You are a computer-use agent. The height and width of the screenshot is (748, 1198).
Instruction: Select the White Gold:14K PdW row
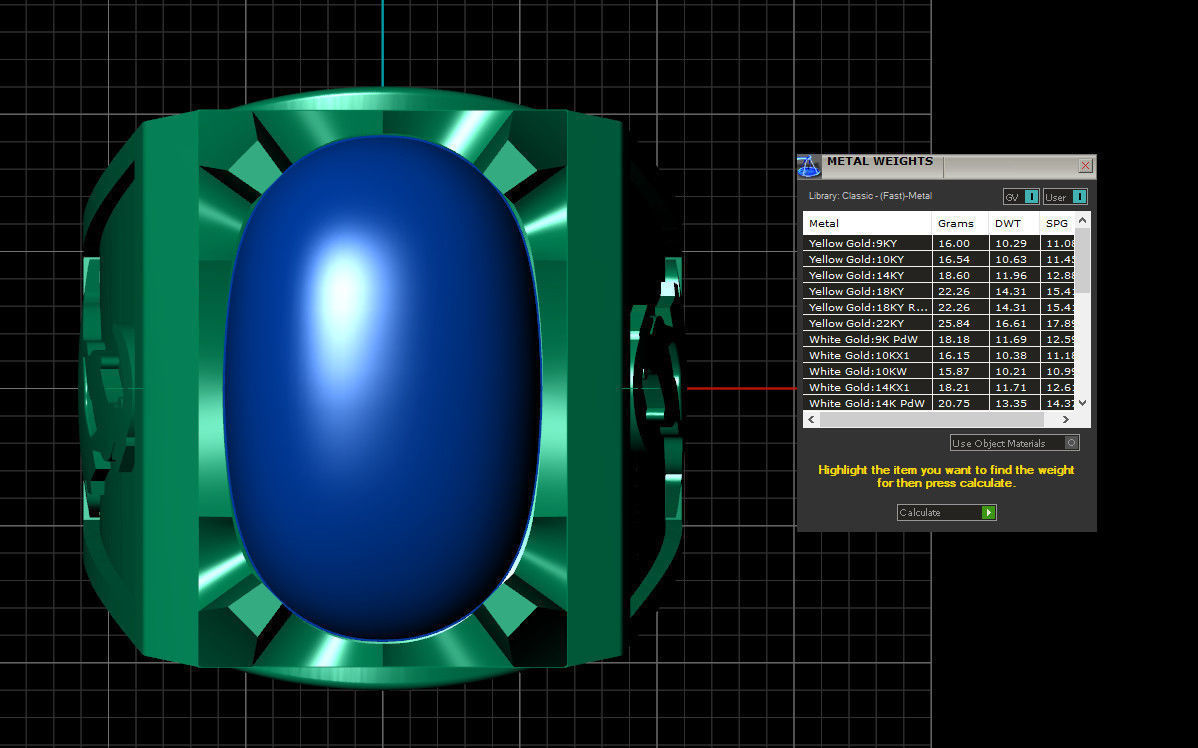tap(939, 403)
